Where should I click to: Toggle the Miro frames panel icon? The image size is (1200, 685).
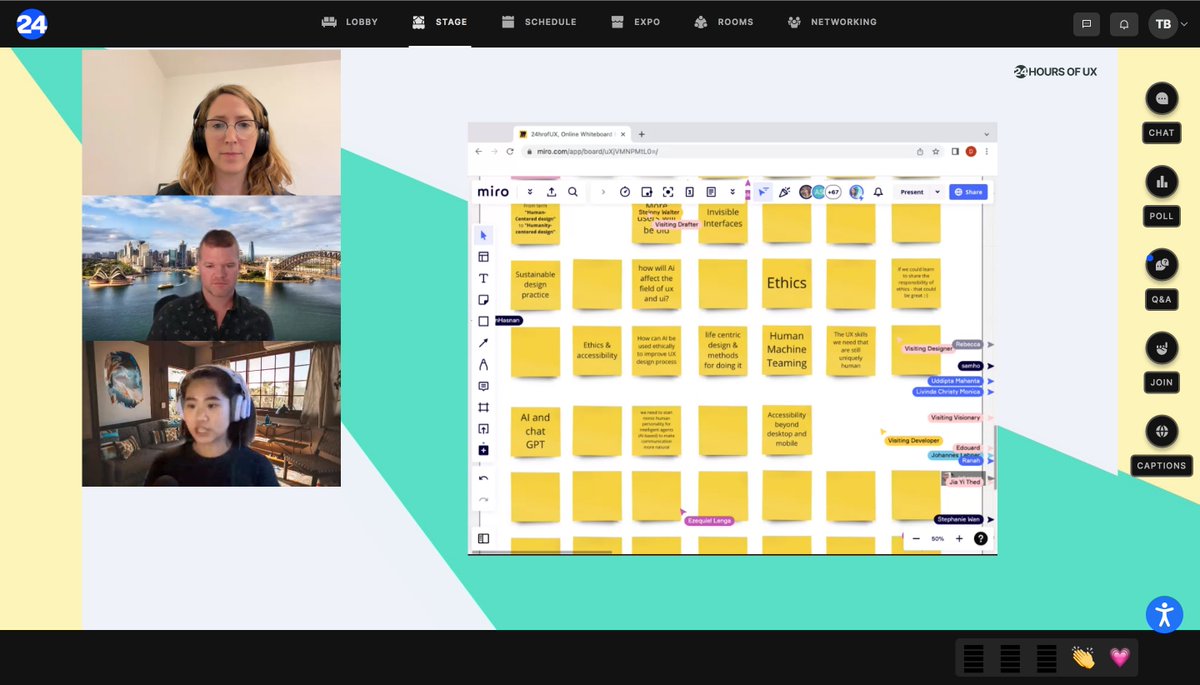(x=483, y=538)
